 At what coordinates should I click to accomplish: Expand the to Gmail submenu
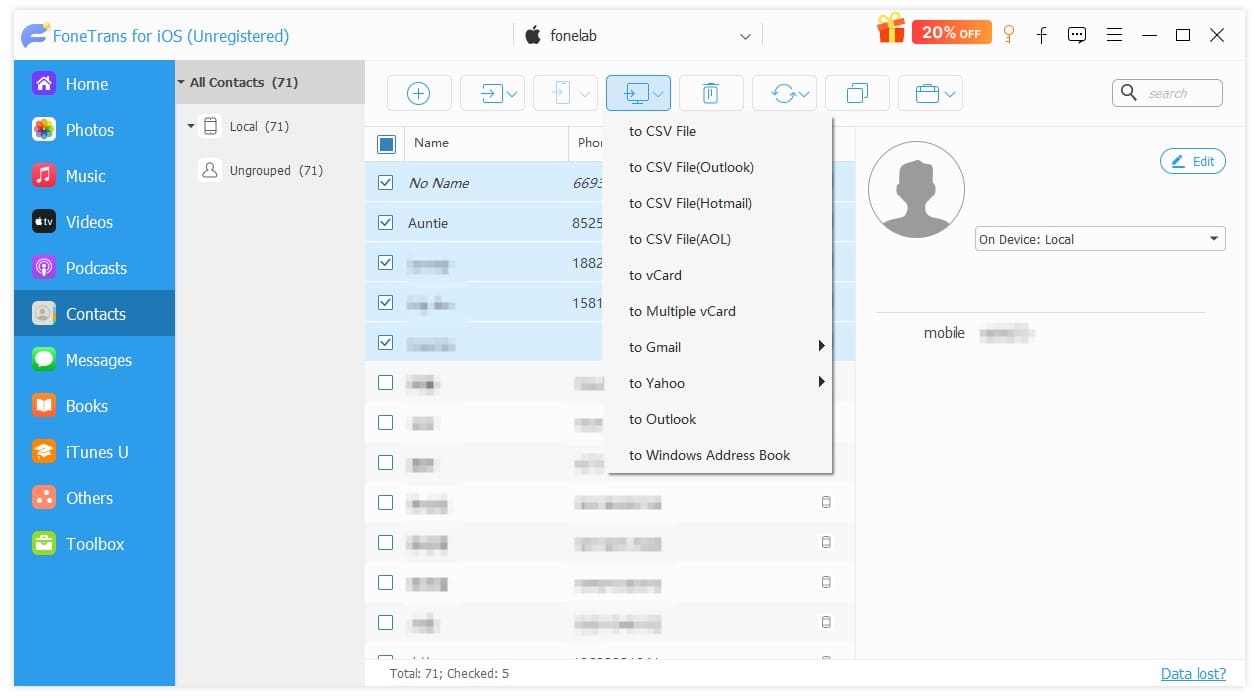point(719,347)
